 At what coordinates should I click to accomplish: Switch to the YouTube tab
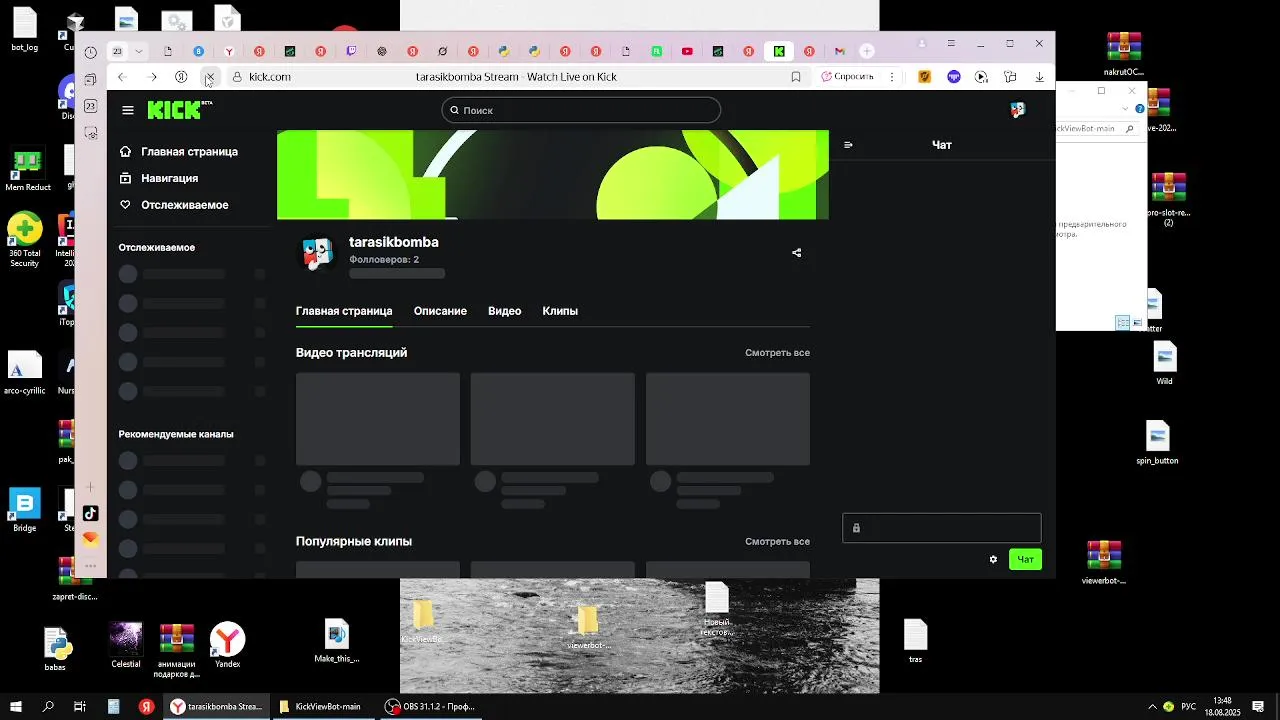click(687, 51)
